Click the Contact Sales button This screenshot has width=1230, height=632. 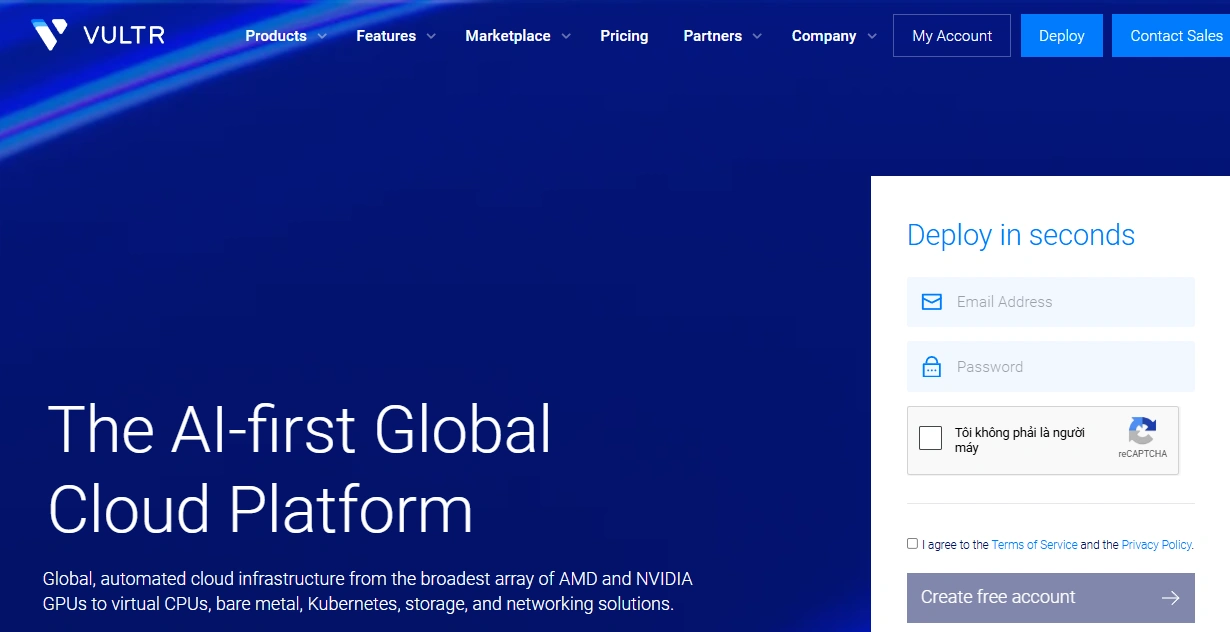1171,35
